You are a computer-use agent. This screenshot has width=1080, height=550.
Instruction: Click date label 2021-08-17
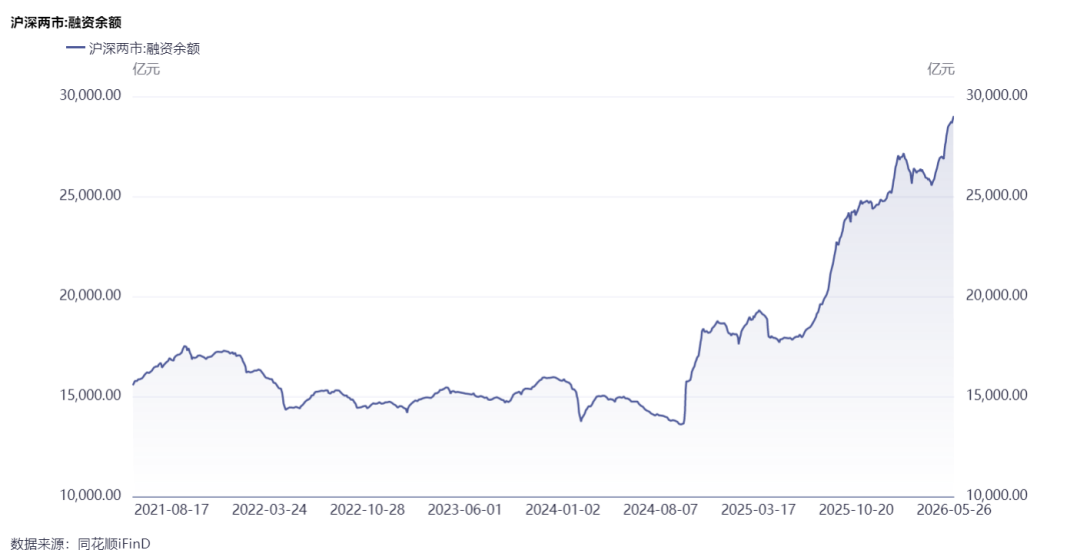(172, 510)
